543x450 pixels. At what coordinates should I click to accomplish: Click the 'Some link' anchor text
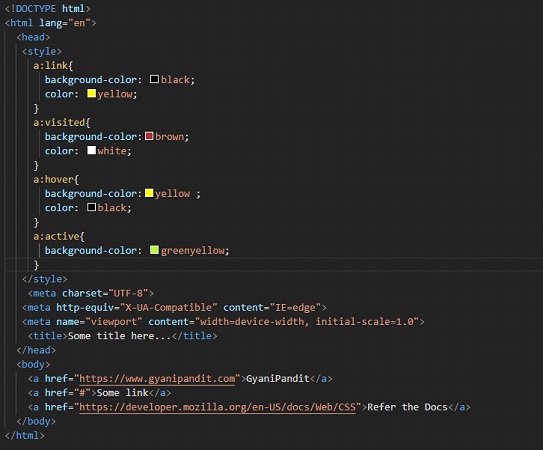click(123, 393)
